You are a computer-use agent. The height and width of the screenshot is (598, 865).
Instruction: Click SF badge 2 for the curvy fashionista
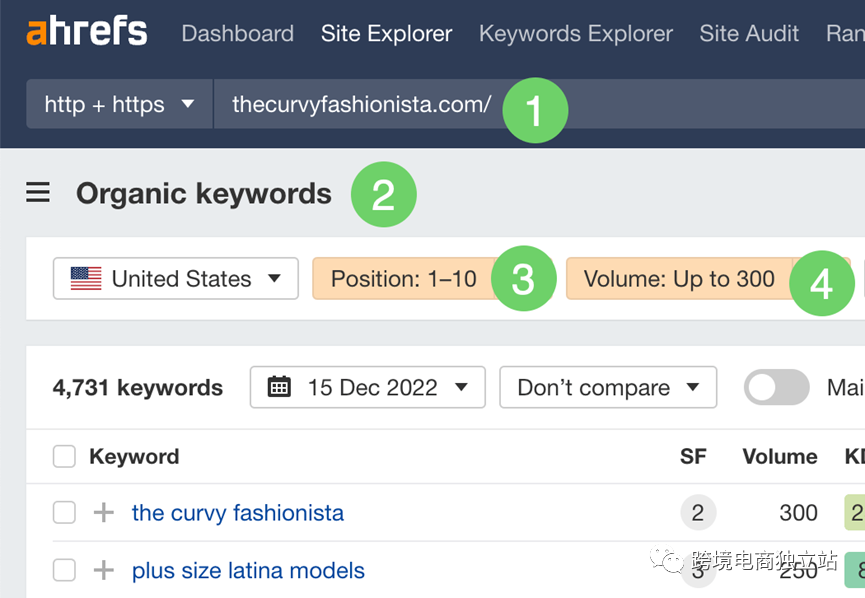pos(698,512)
